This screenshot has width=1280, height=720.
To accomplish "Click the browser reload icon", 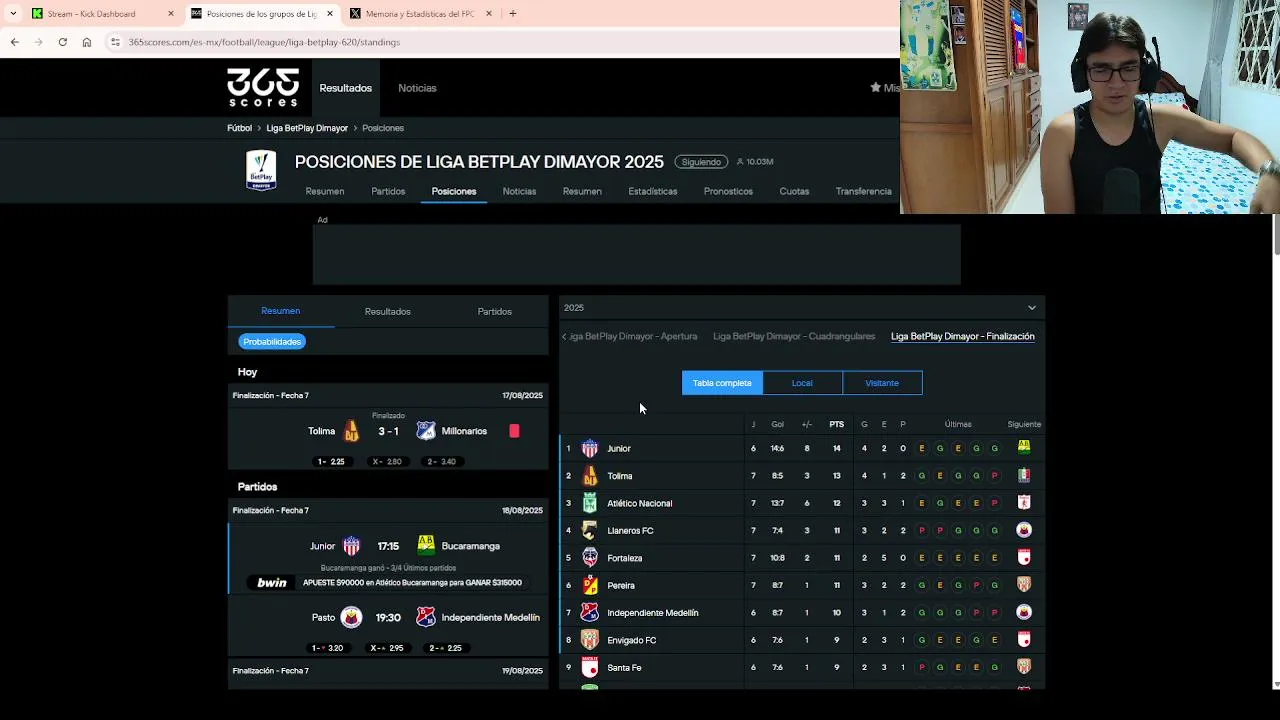I will click(62, 42).
